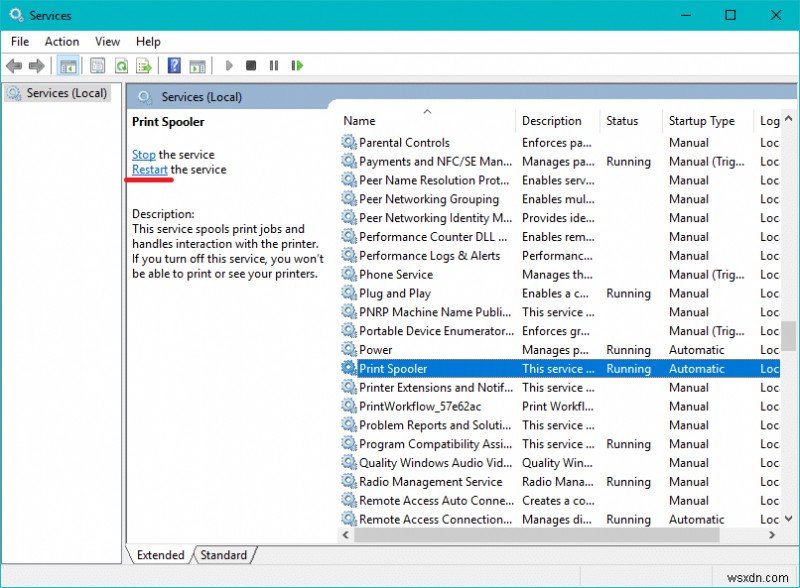Switch to the Extended tab
The image size is (800, 588).
[160, 555]
